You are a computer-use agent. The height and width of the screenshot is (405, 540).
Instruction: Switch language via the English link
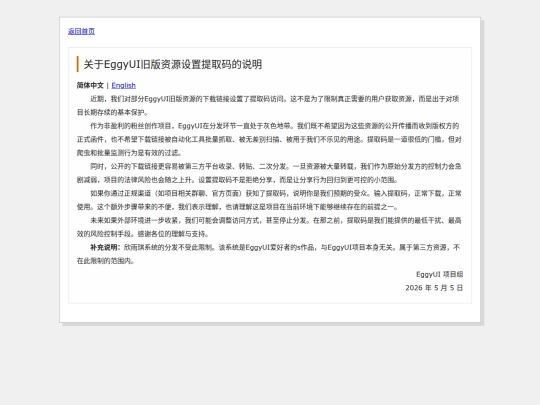[124, 85]
